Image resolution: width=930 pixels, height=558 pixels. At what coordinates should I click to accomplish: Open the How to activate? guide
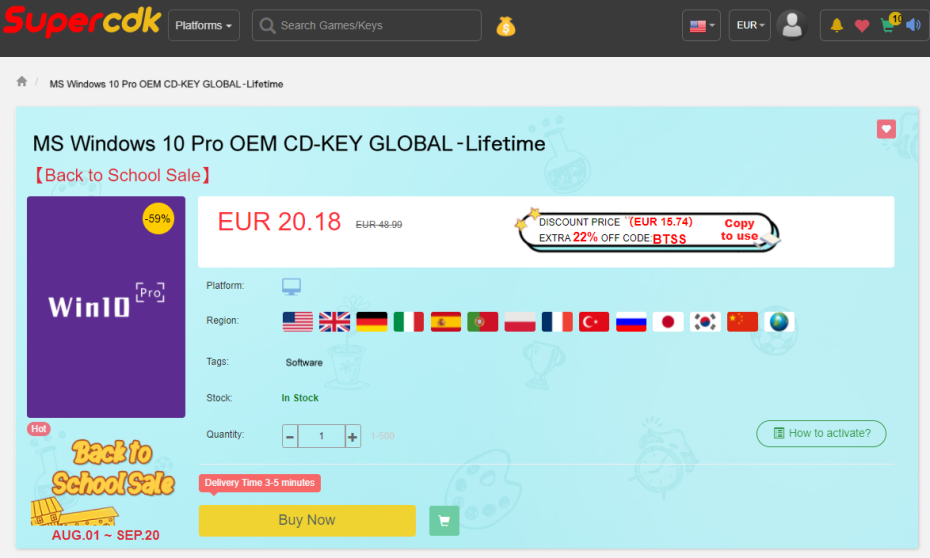point(821,433)
